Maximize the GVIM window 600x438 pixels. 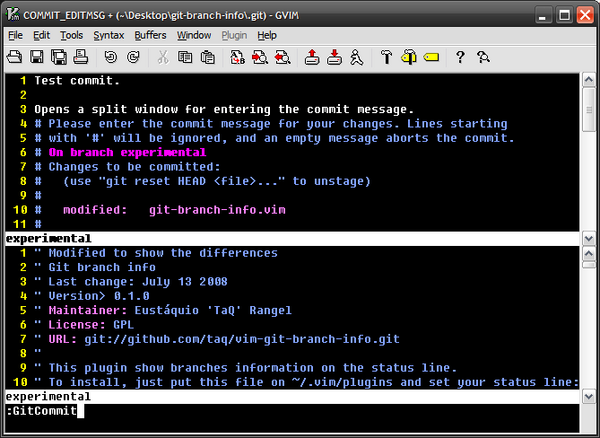(564, 15)
